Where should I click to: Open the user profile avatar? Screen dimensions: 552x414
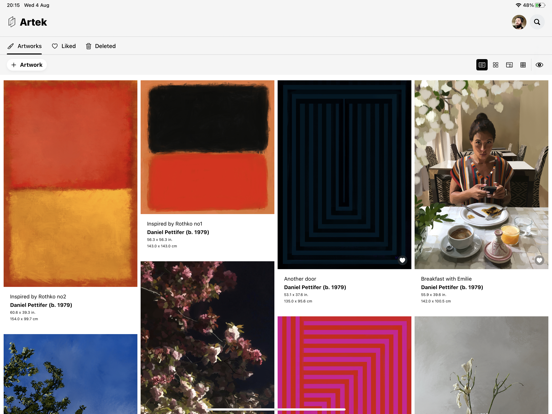pos(519,22)
